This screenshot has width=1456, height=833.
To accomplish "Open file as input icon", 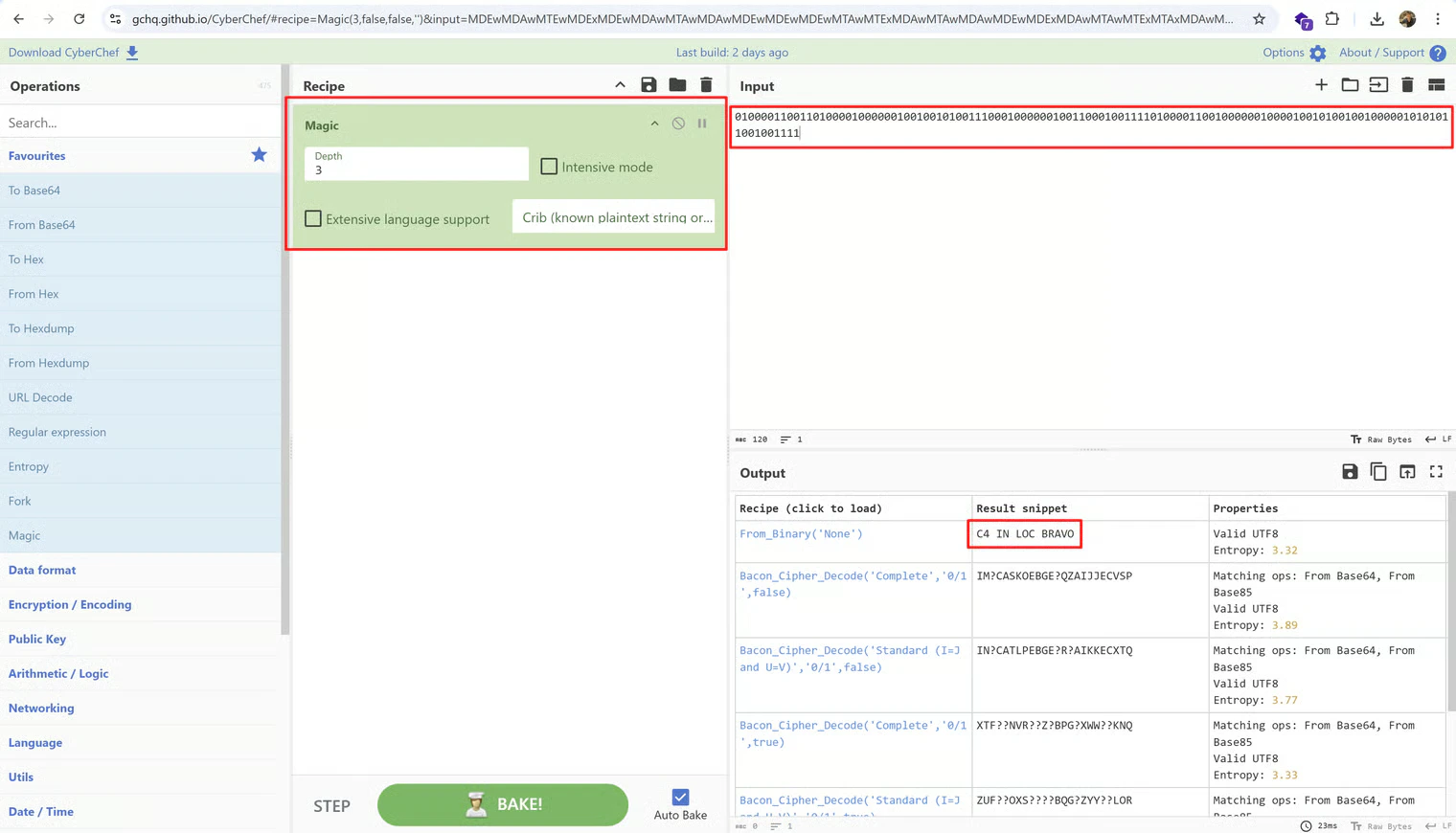I will click(x=1378, y=85).
